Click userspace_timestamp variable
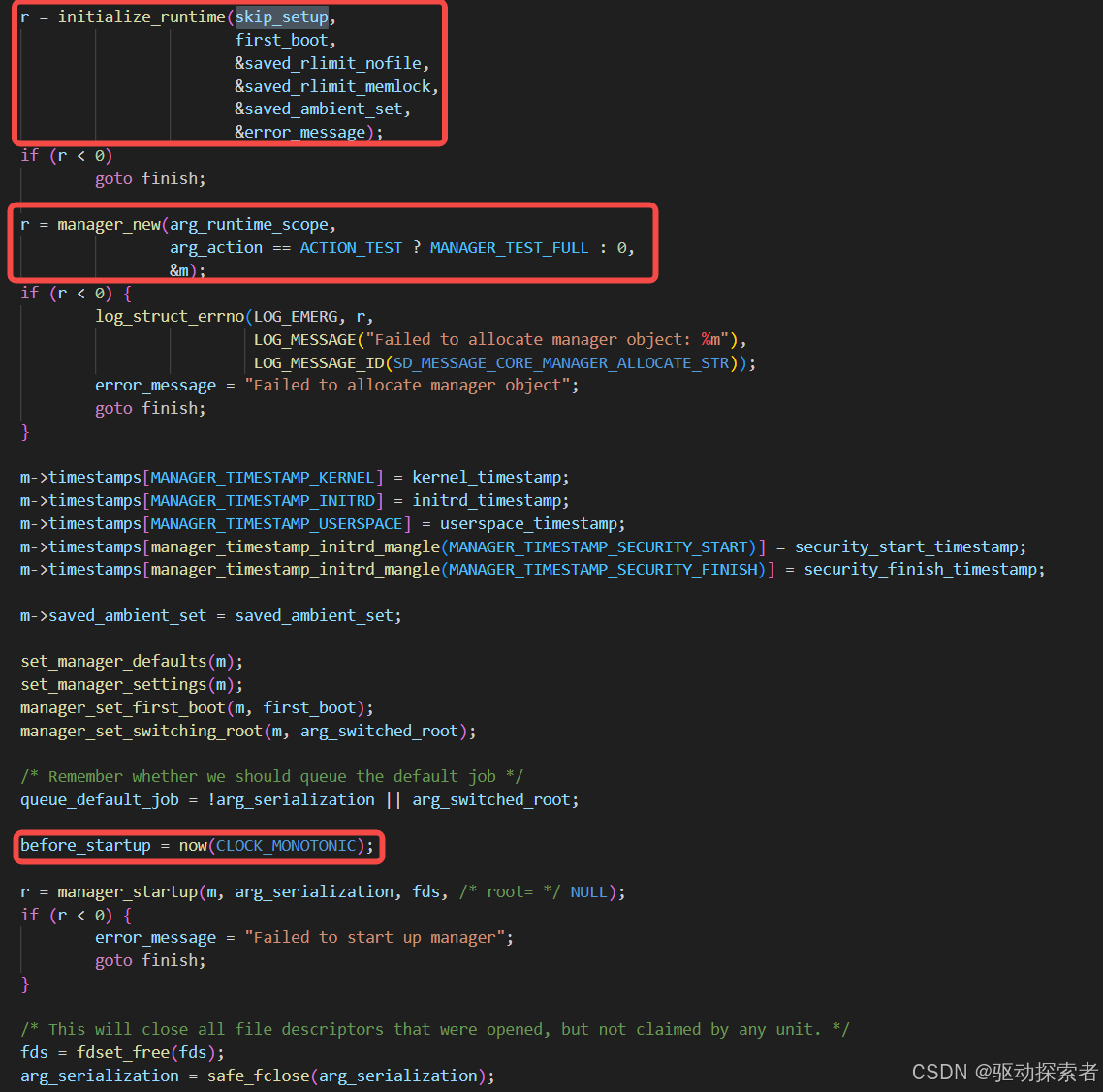Viewport: 1103px width, 1092px height. 528,524
